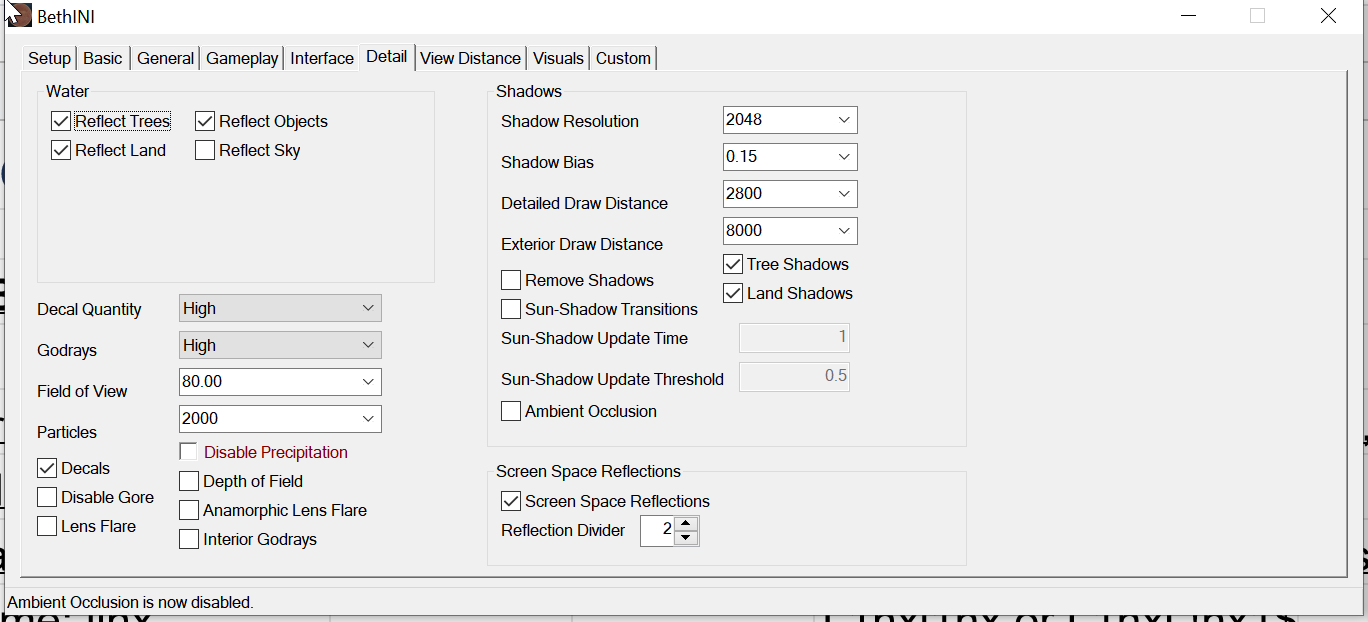The image size is (1368, 622).
Task: Decrease Reflection Divider with down arrow
Action: click(686, 537)
